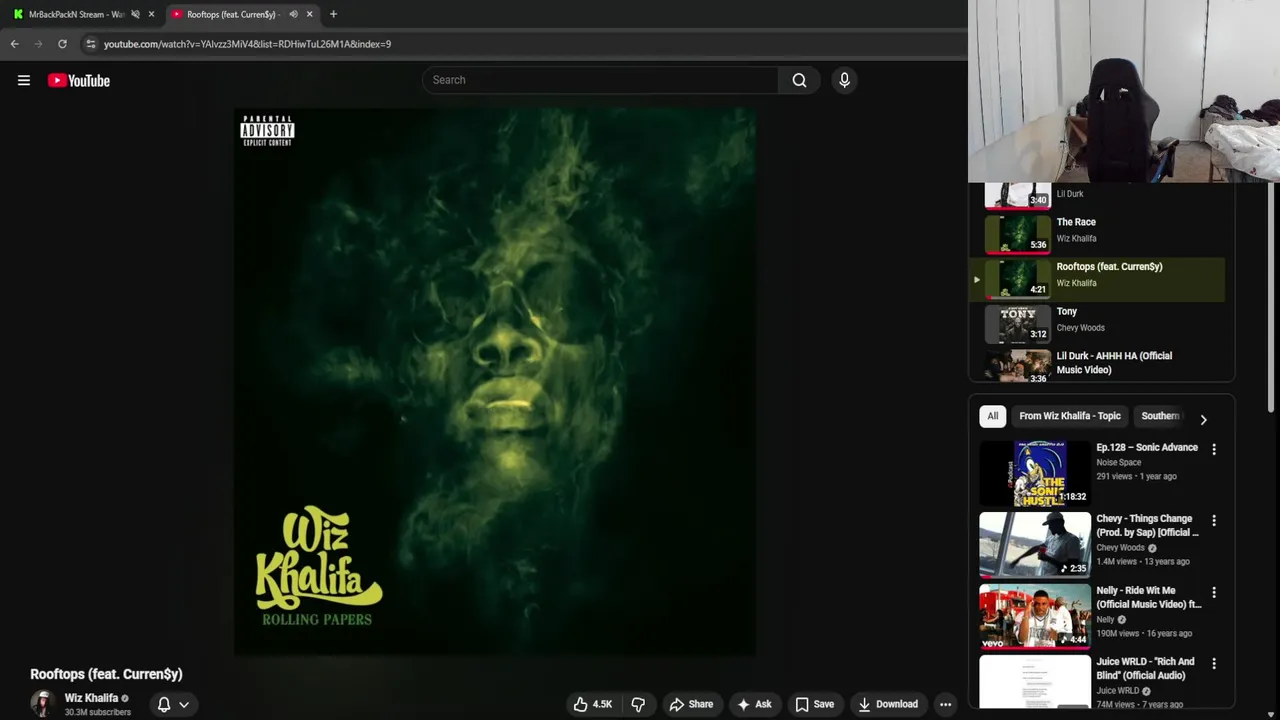Close the Rooftops YouTube tab
The width and height of the screenshot is (1280, 720).
pyautogui.click(x=309, y=14)
